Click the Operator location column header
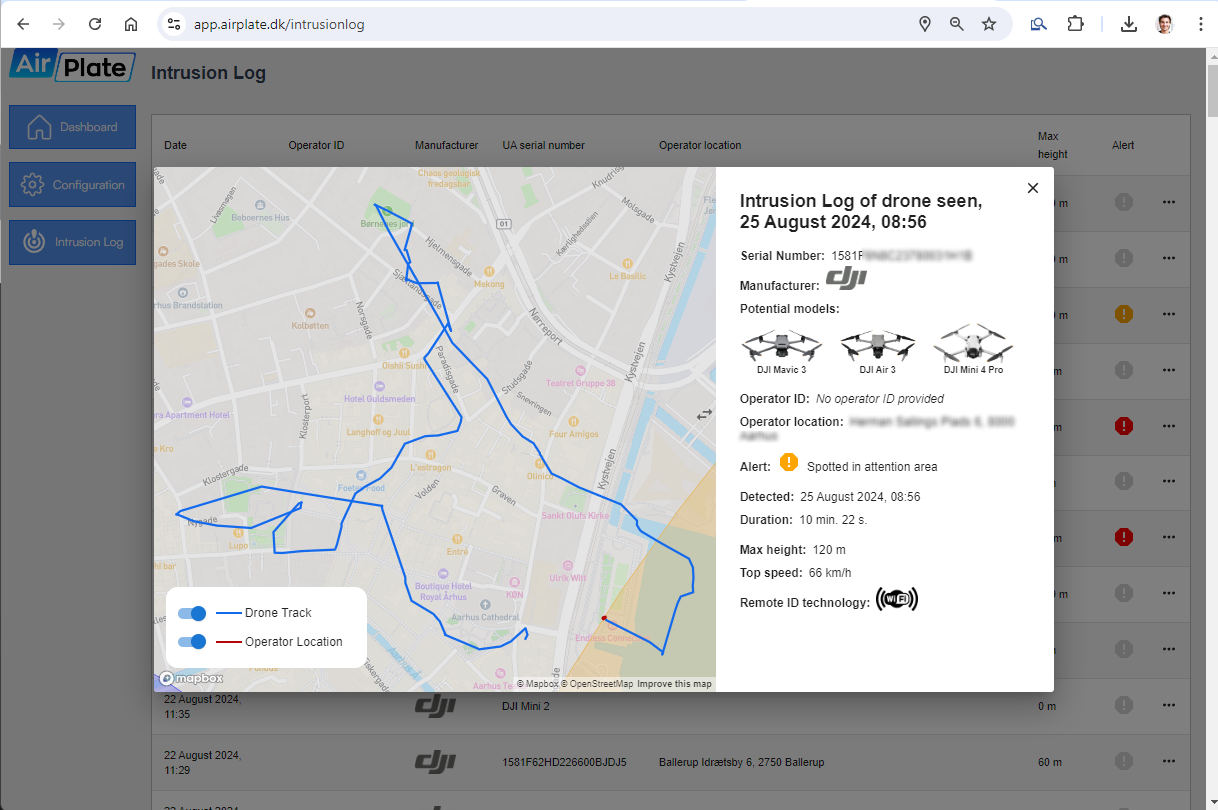This screenshot has height=810, width=1218. (700, 145)
